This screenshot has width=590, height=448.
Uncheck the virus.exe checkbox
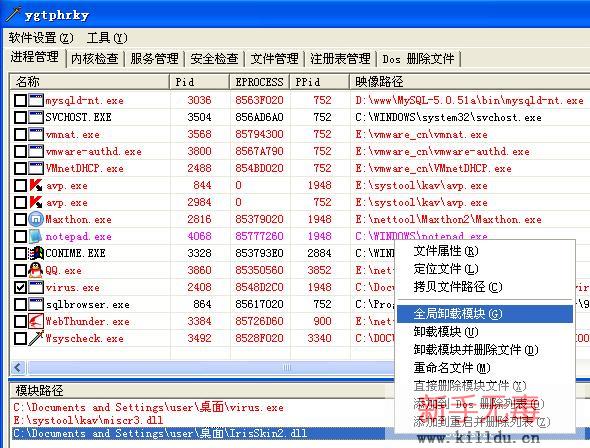tap(20, 287)
